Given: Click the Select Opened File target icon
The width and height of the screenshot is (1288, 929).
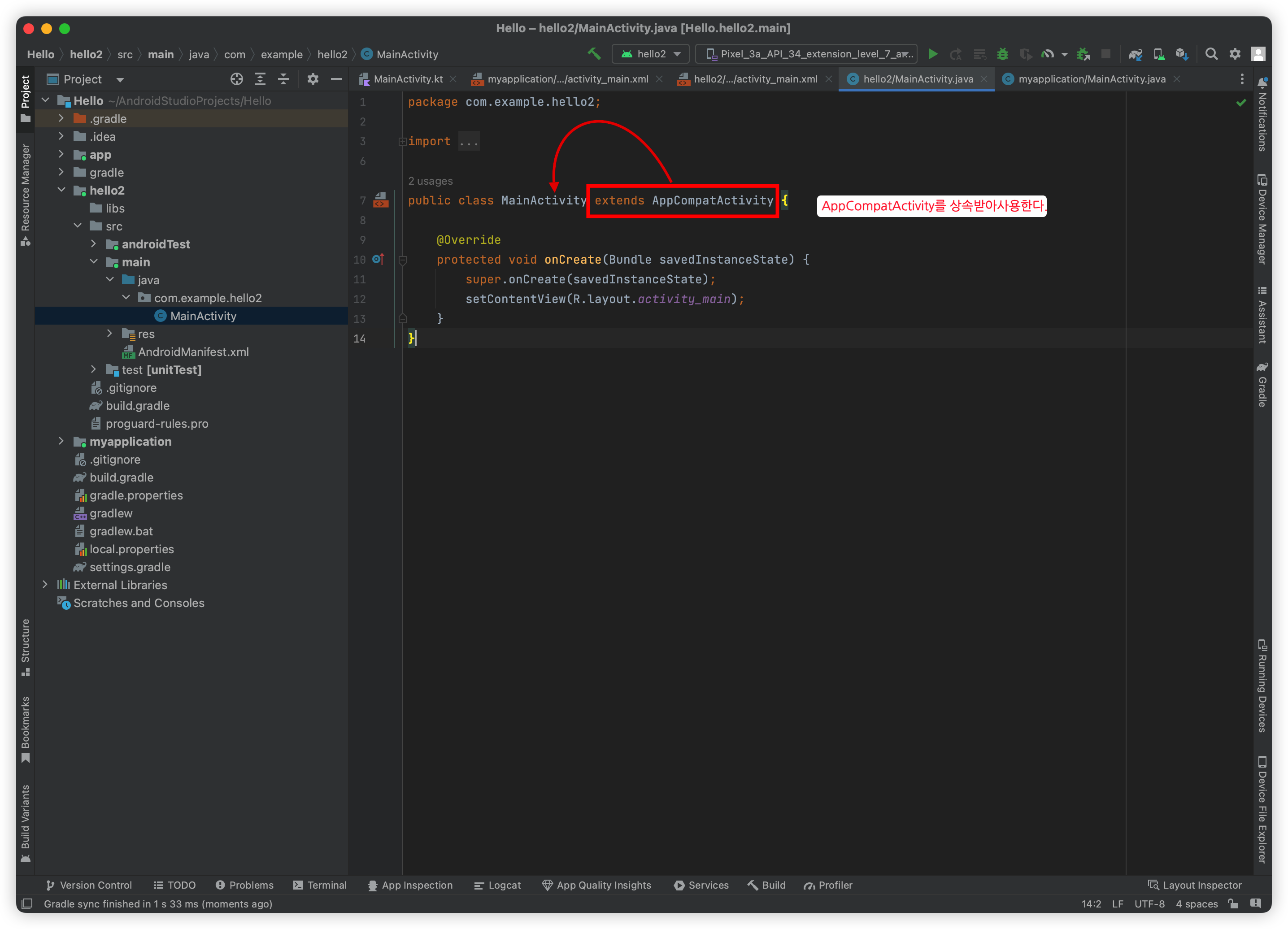Looking at the screenshot, I should point(237,79).
